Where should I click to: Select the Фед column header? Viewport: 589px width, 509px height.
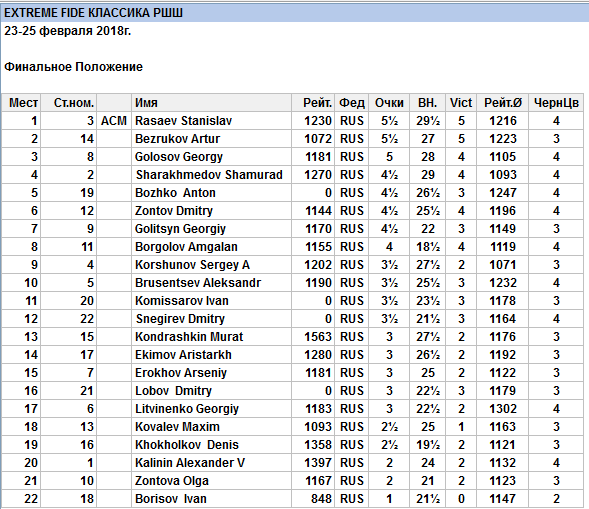coord(352,103)
